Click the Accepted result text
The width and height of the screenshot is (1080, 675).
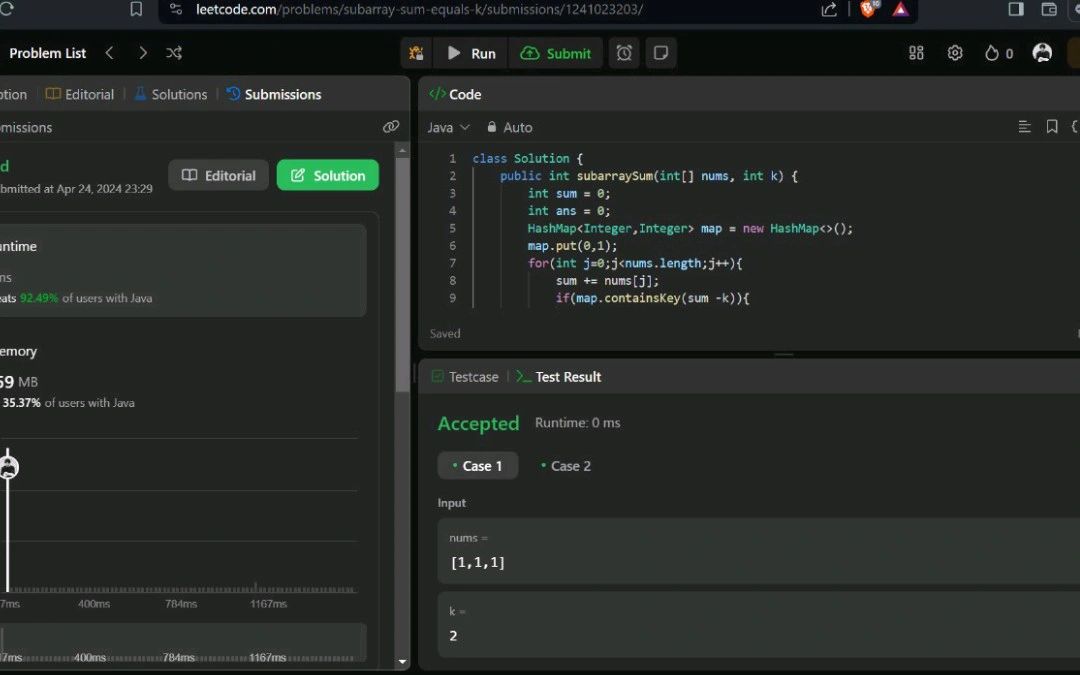tap(479, 424)
